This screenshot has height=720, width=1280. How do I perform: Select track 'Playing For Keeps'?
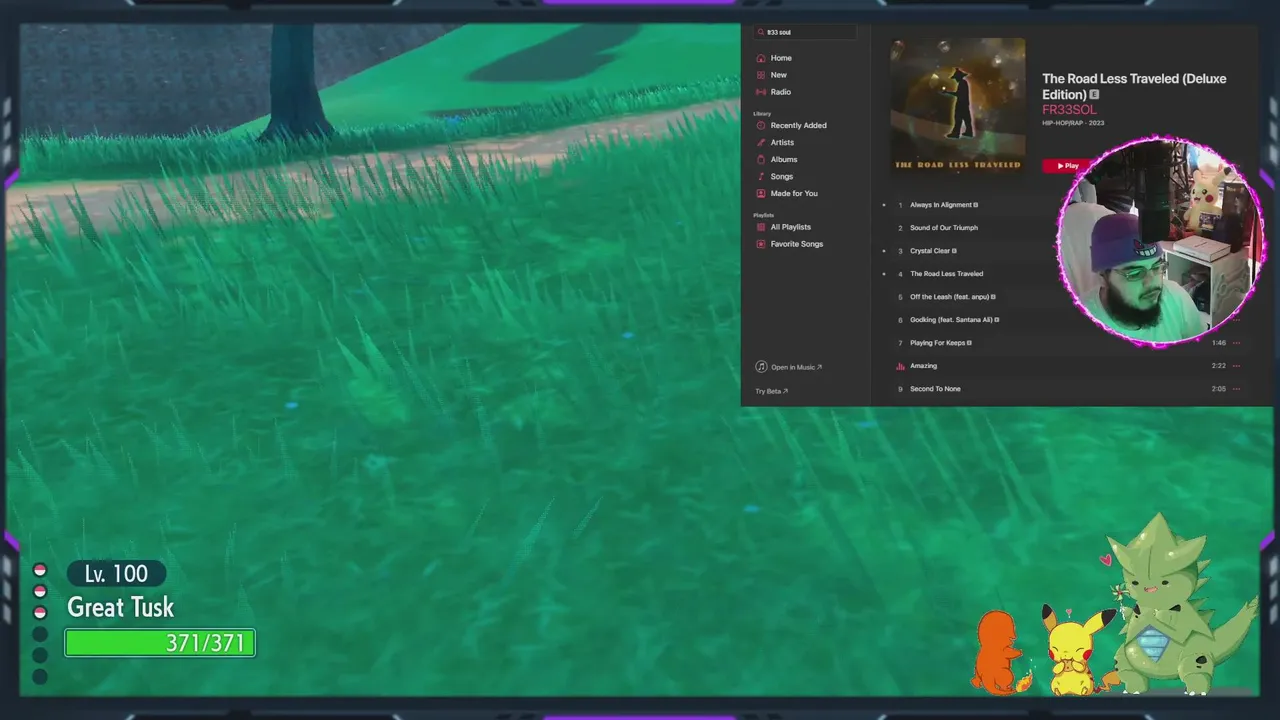pyautogui.click(x=941, y=343)
